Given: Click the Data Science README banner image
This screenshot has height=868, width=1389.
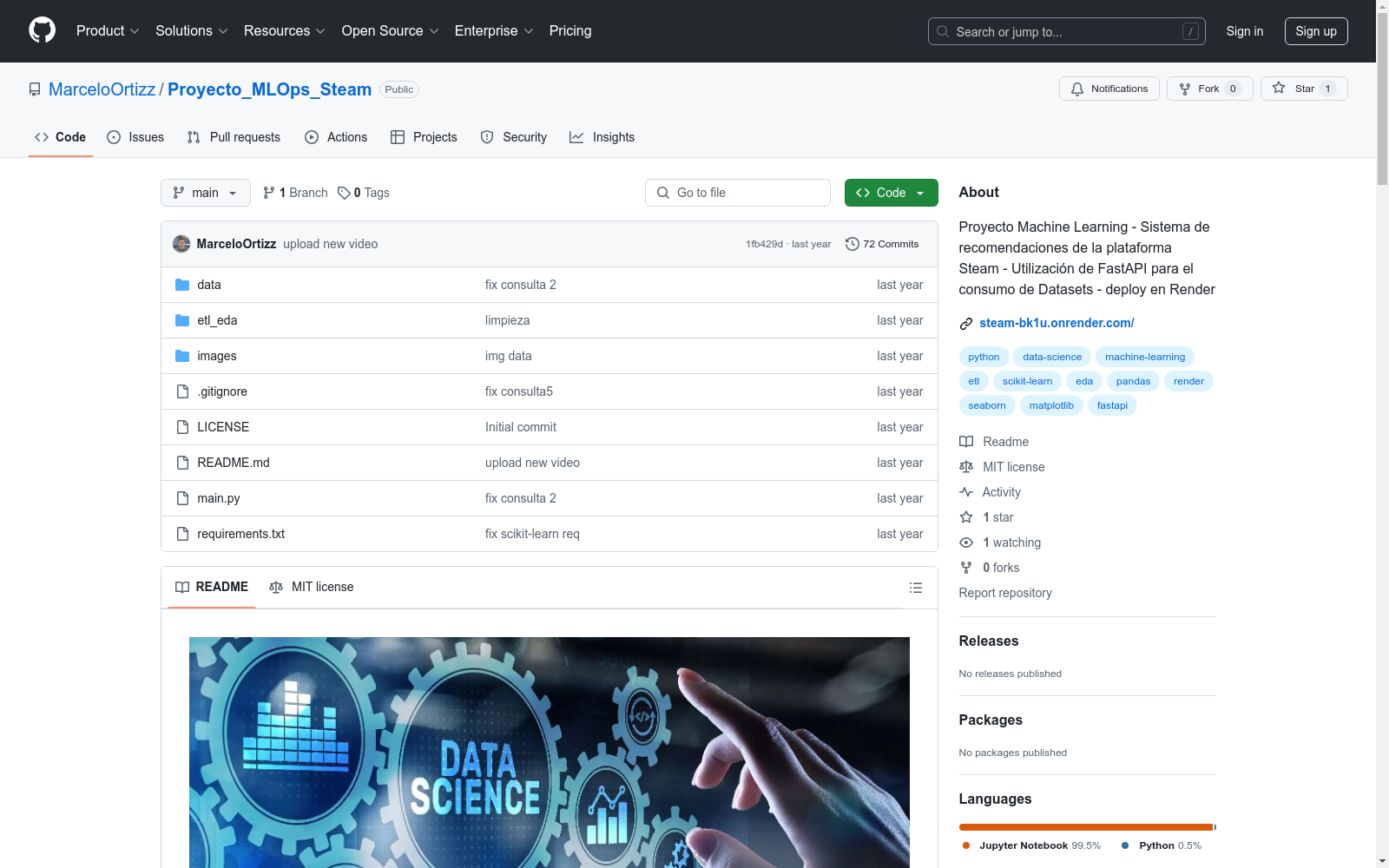Looking at the screenshot, I should click(550, 753).
